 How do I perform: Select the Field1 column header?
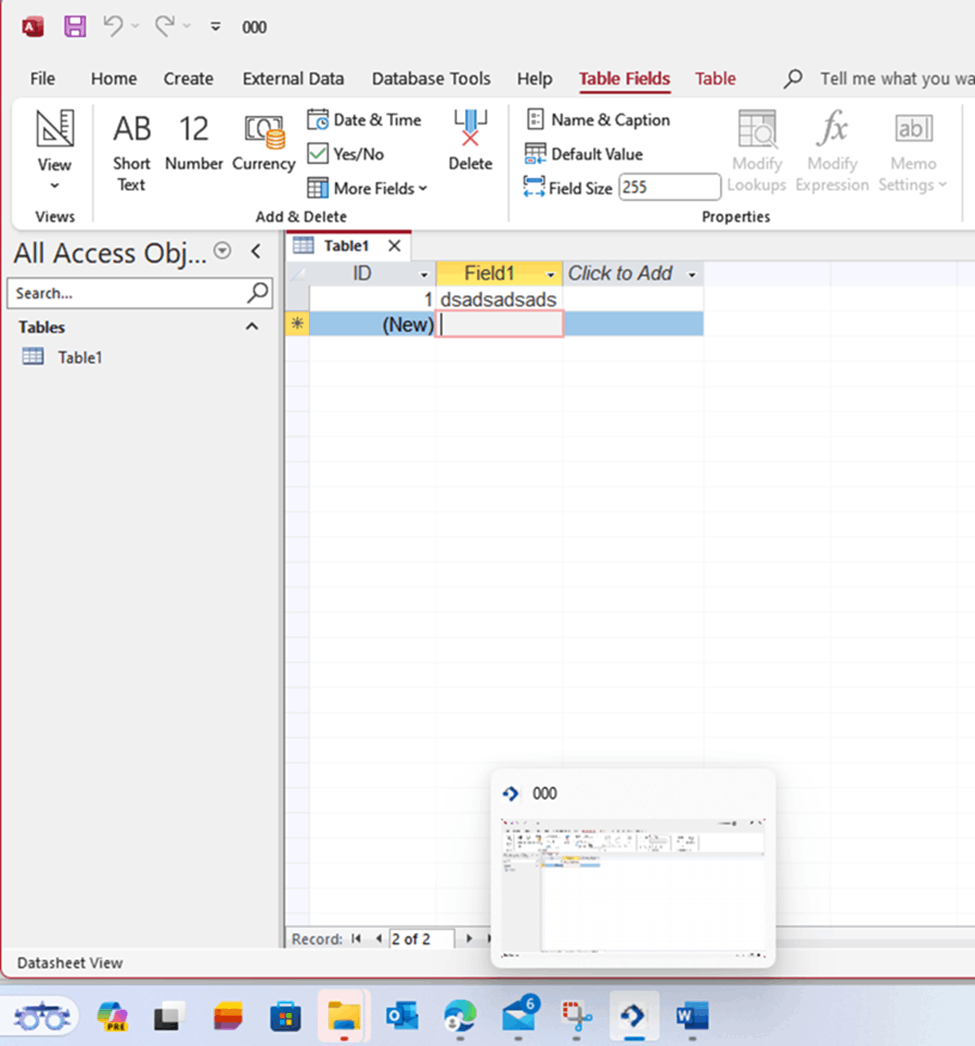pyautogui.click(x=490, y=274)
